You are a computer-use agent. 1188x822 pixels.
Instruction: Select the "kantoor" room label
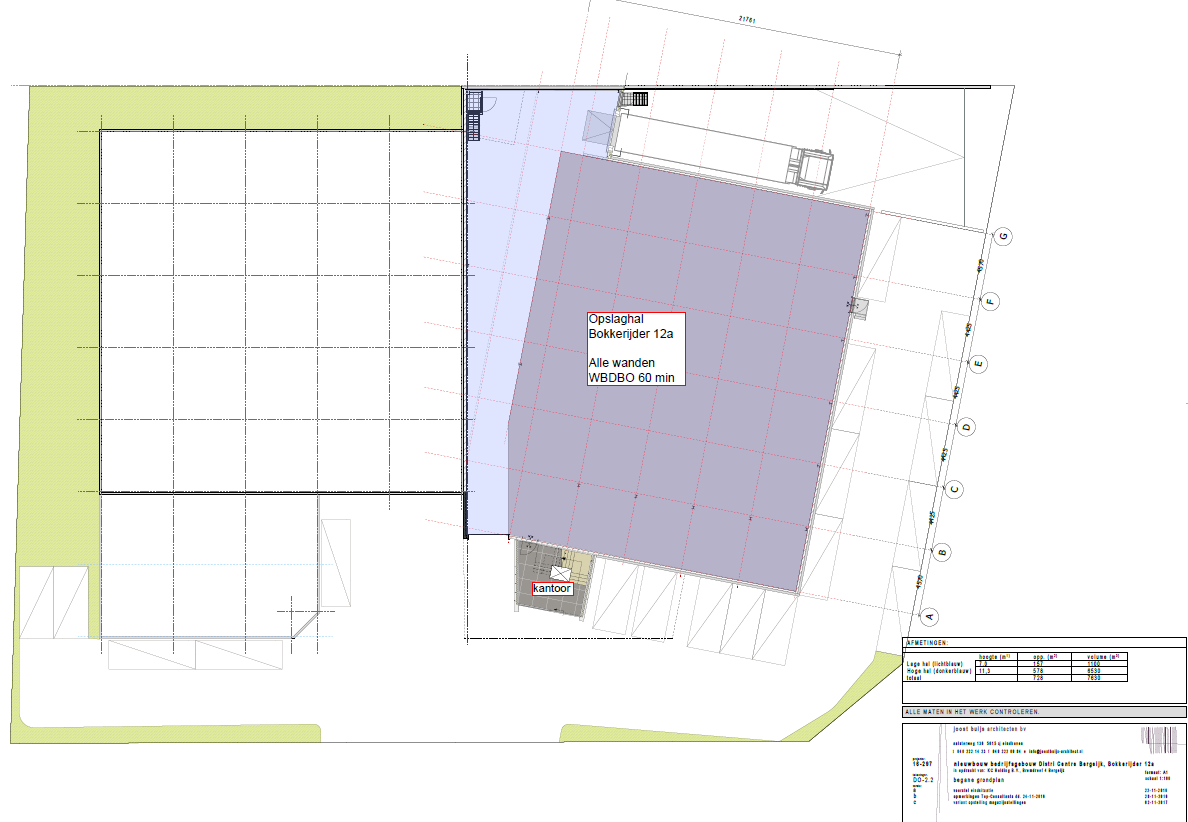click(552, 589)
